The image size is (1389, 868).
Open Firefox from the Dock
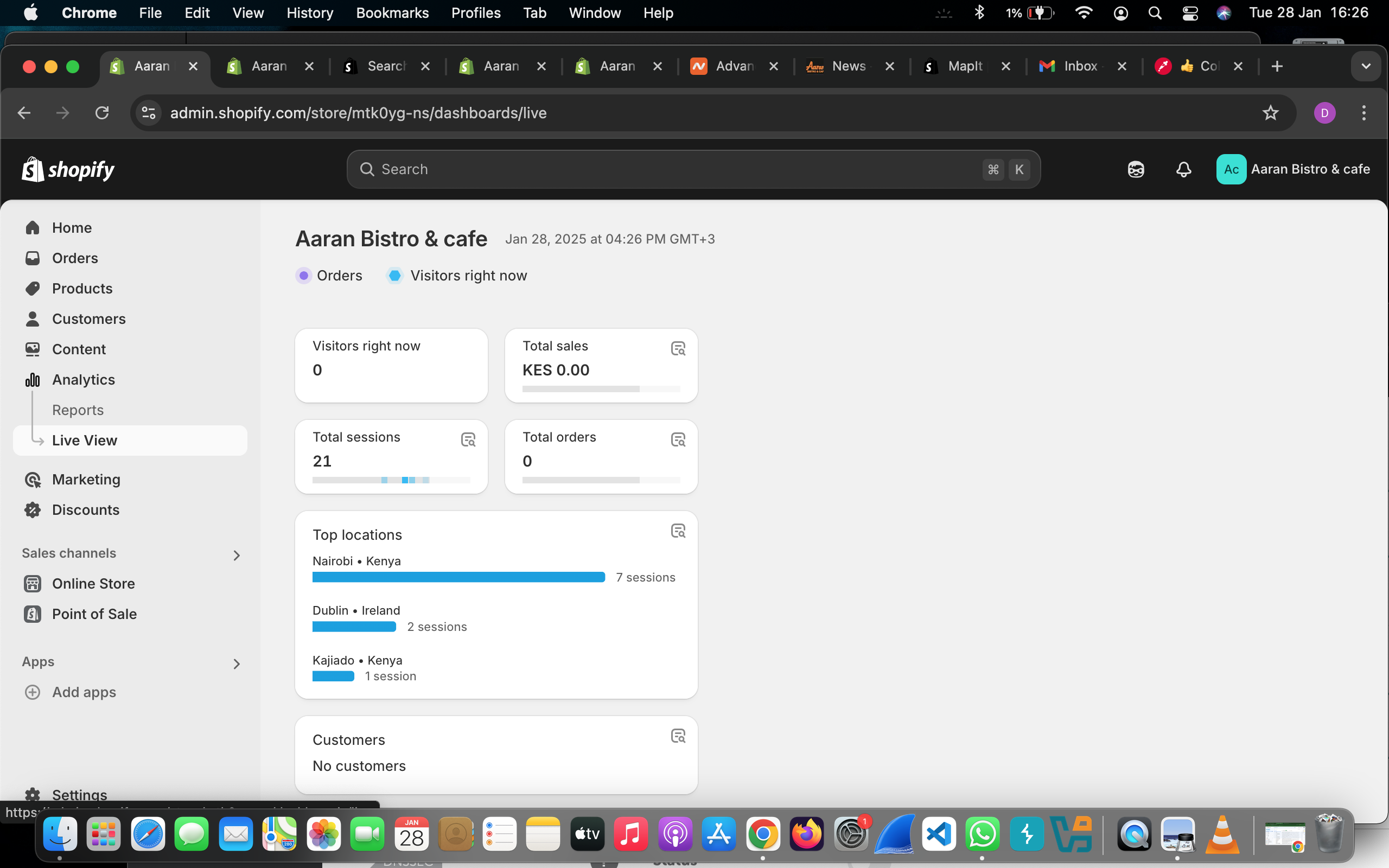(x=807, y=834)
